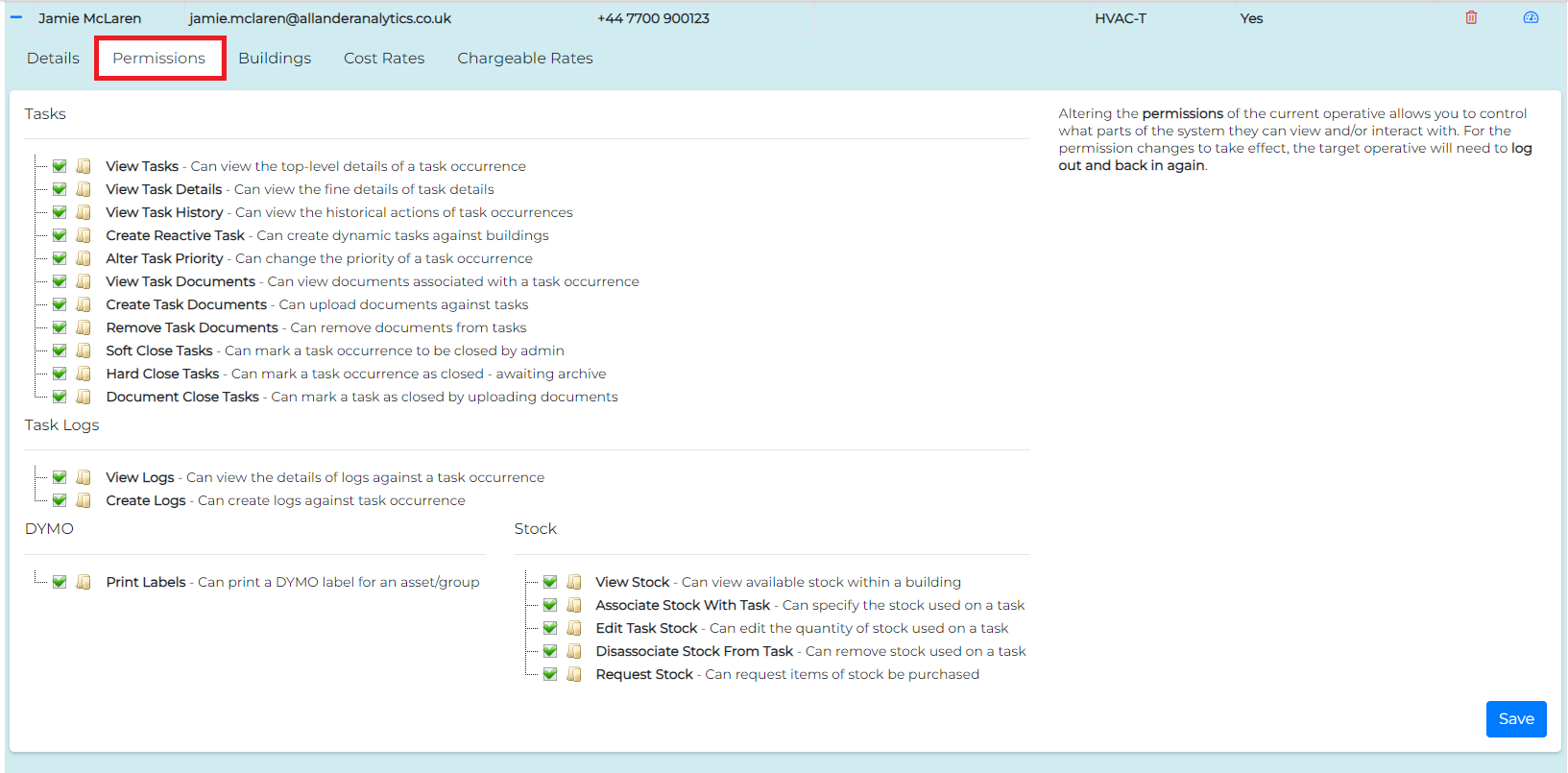Toggle the Alter Task Priority checkbox

pyautogui.click(x=60, y=258)
